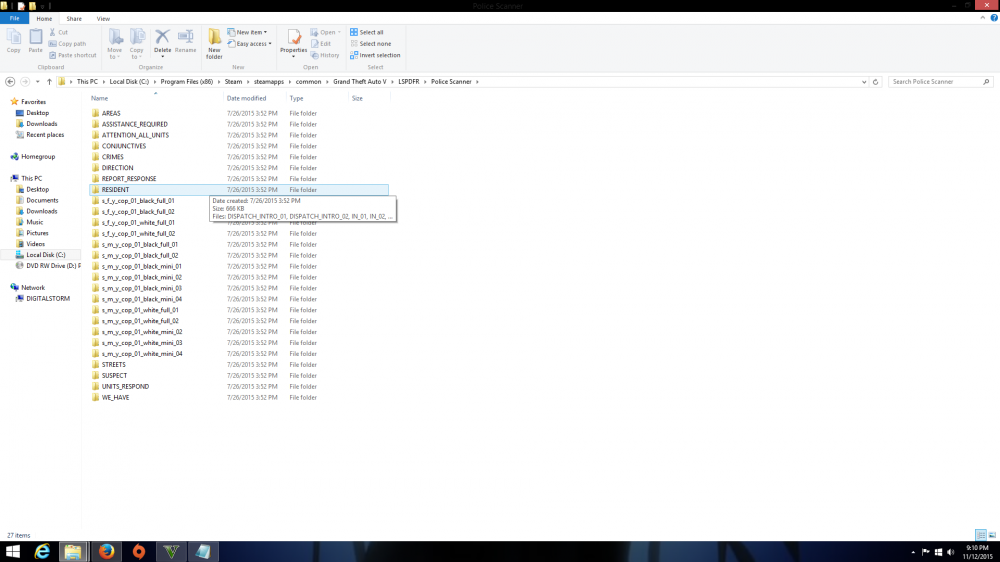The height and width of the screenshot is (562, 1000).
Task: Switch to Details view icon in the status bar
Action: pos(981,535)
